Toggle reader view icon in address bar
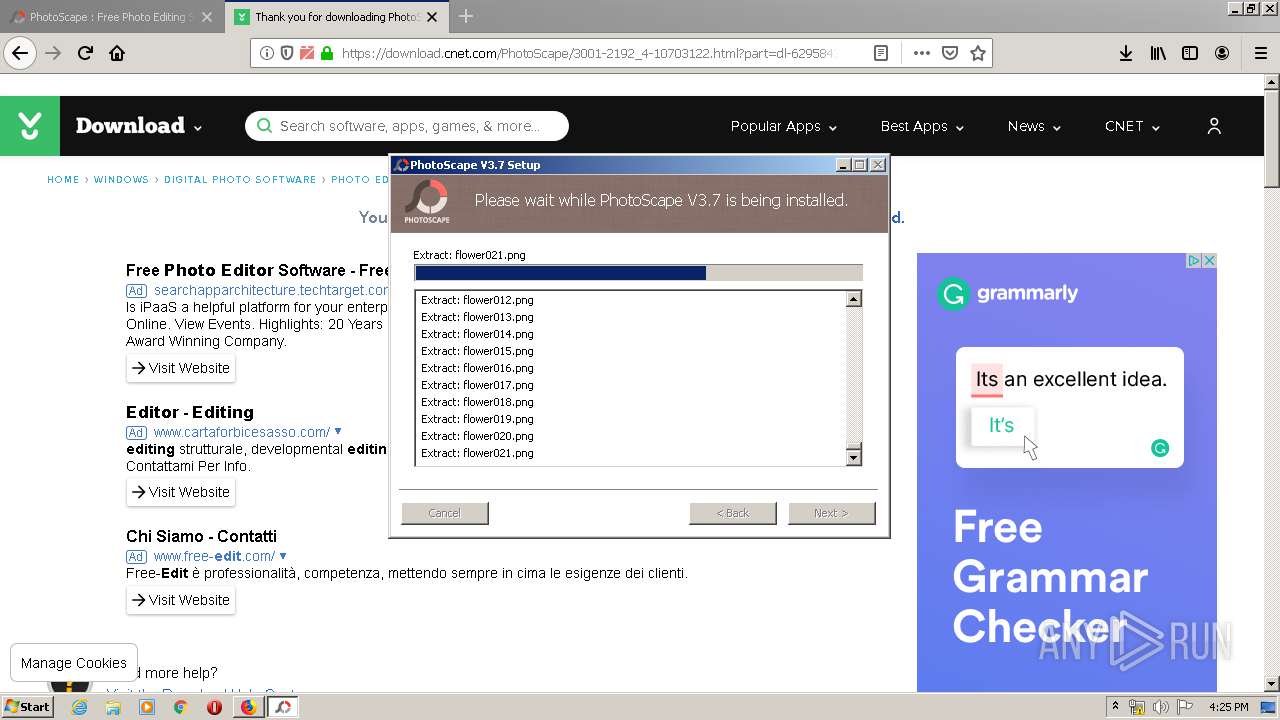This screenshot has height=720, width=1280. click(x=881, y=53)
